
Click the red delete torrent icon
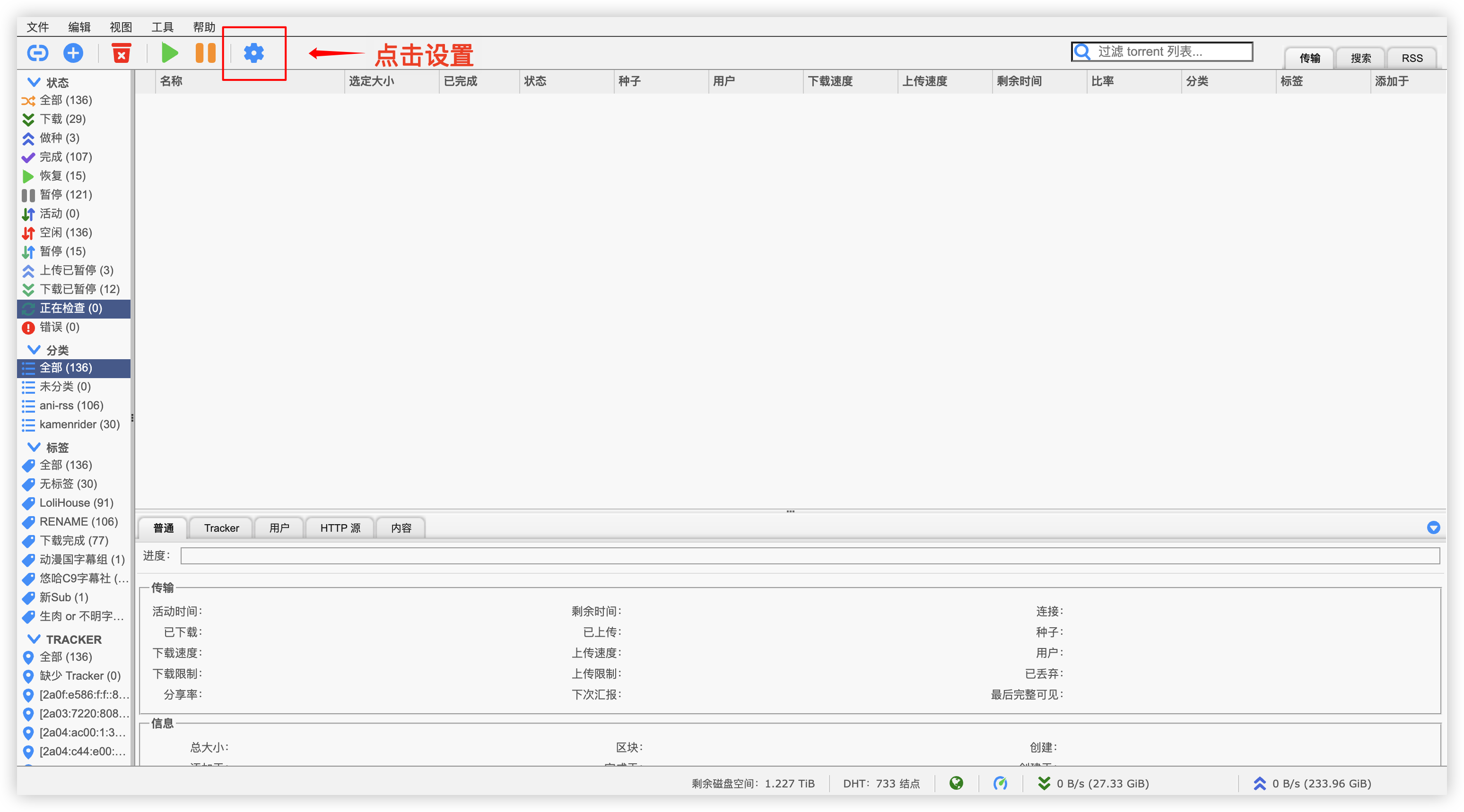click(121, 53)
